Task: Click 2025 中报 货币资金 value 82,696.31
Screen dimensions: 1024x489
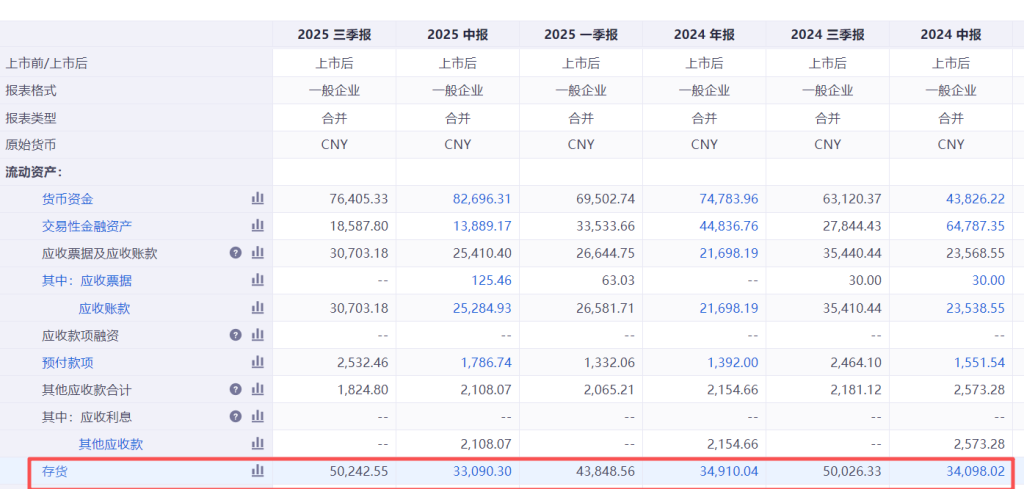Action: click(481, 199)
